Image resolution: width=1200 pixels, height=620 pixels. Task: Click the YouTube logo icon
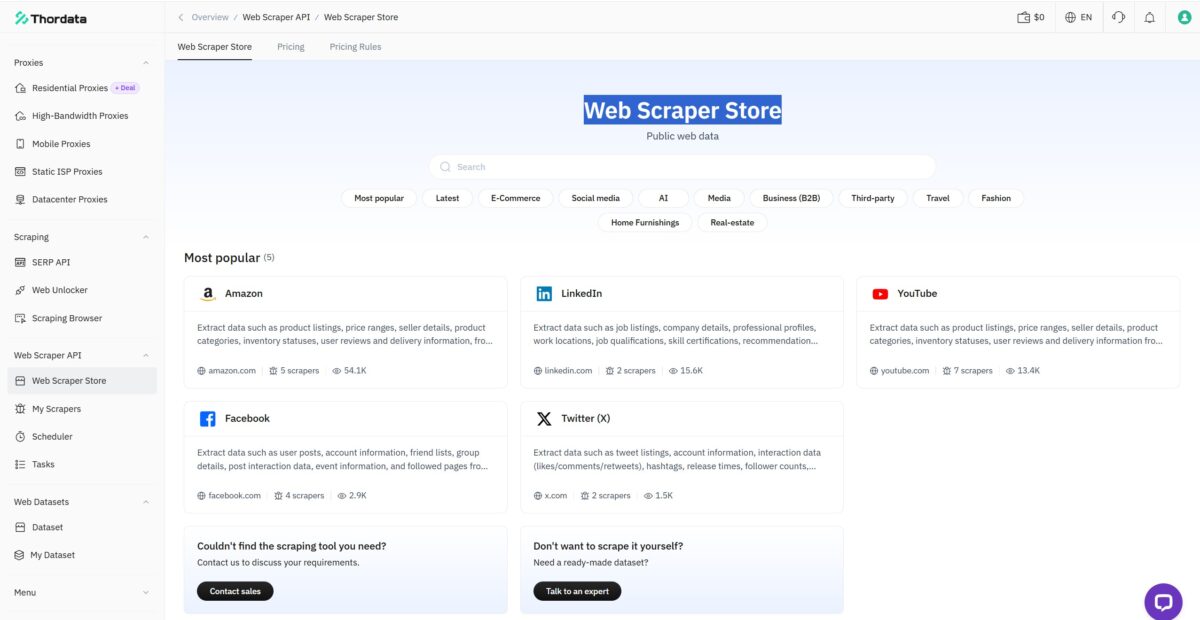tap(880, 294)
